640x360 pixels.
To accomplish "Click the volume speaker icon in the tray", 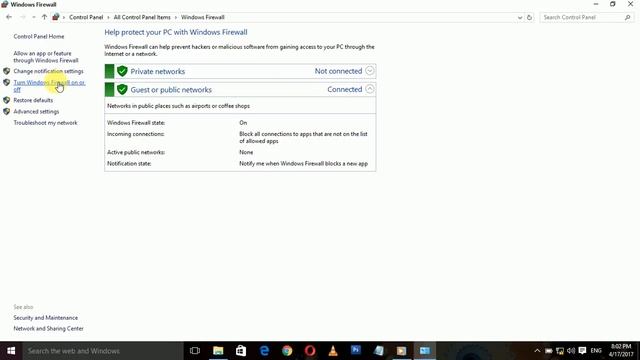I will click(571, 351).
